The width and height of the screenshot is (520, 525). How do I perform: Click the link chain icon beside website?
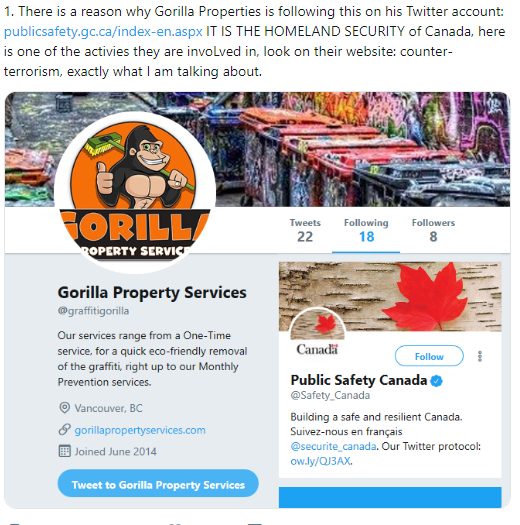(65, 430)
